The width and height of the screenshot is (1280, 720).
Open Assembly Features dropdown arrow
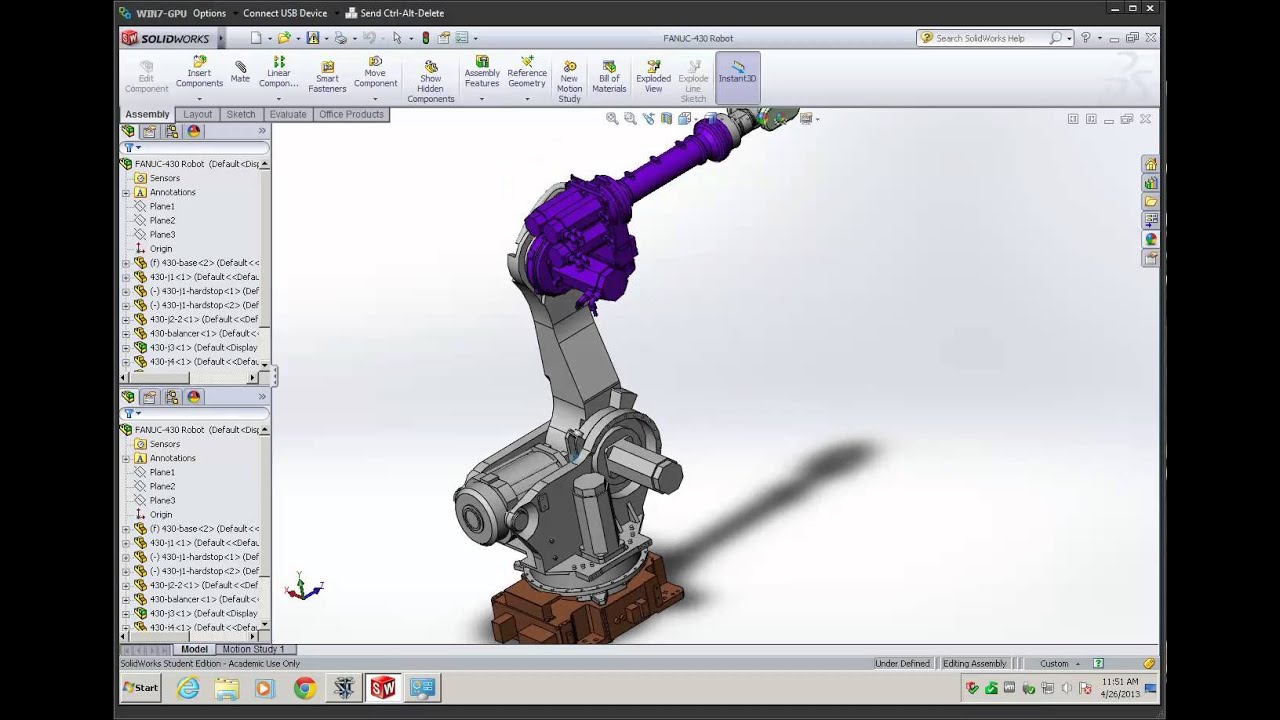[x=482, y=98]
